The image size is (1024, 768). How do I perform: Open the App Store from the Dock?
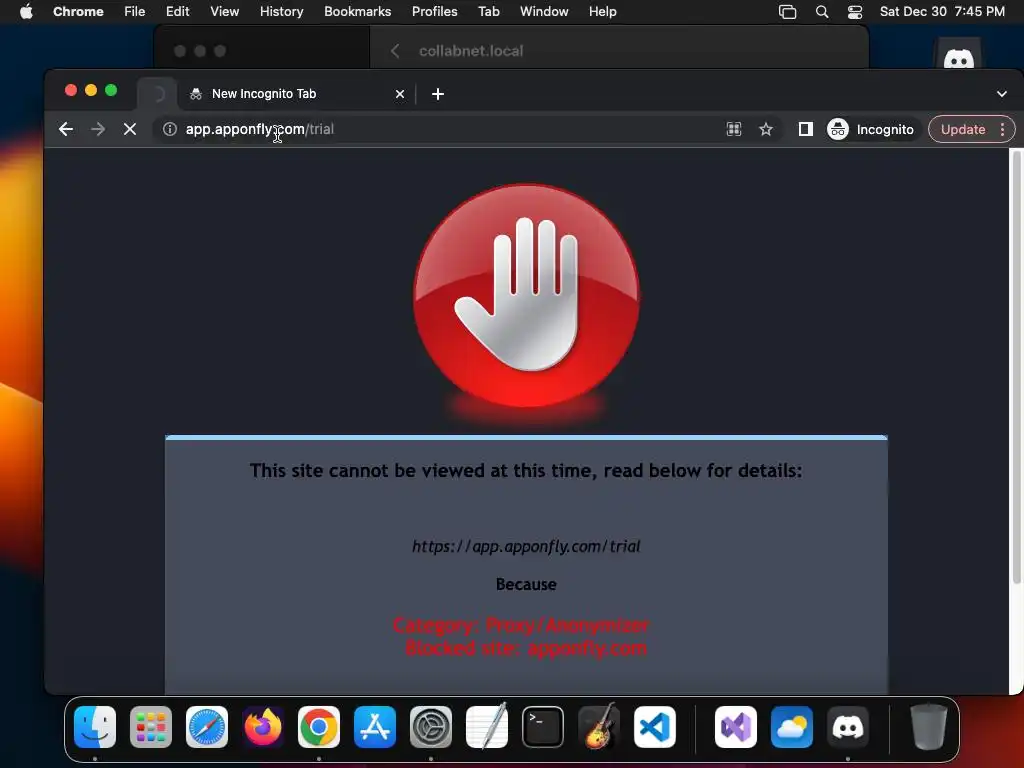tap(375, 727)
